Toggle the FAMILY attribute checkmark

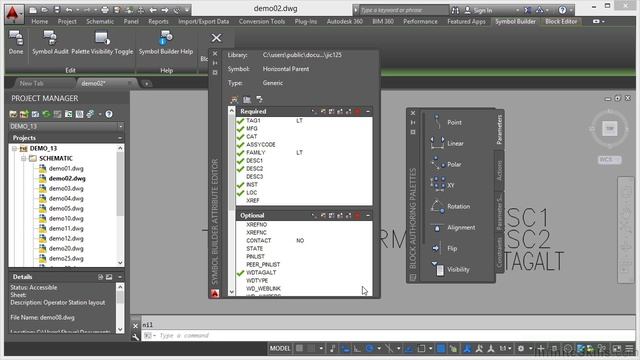pyautogui.click(x=240, y=153)
